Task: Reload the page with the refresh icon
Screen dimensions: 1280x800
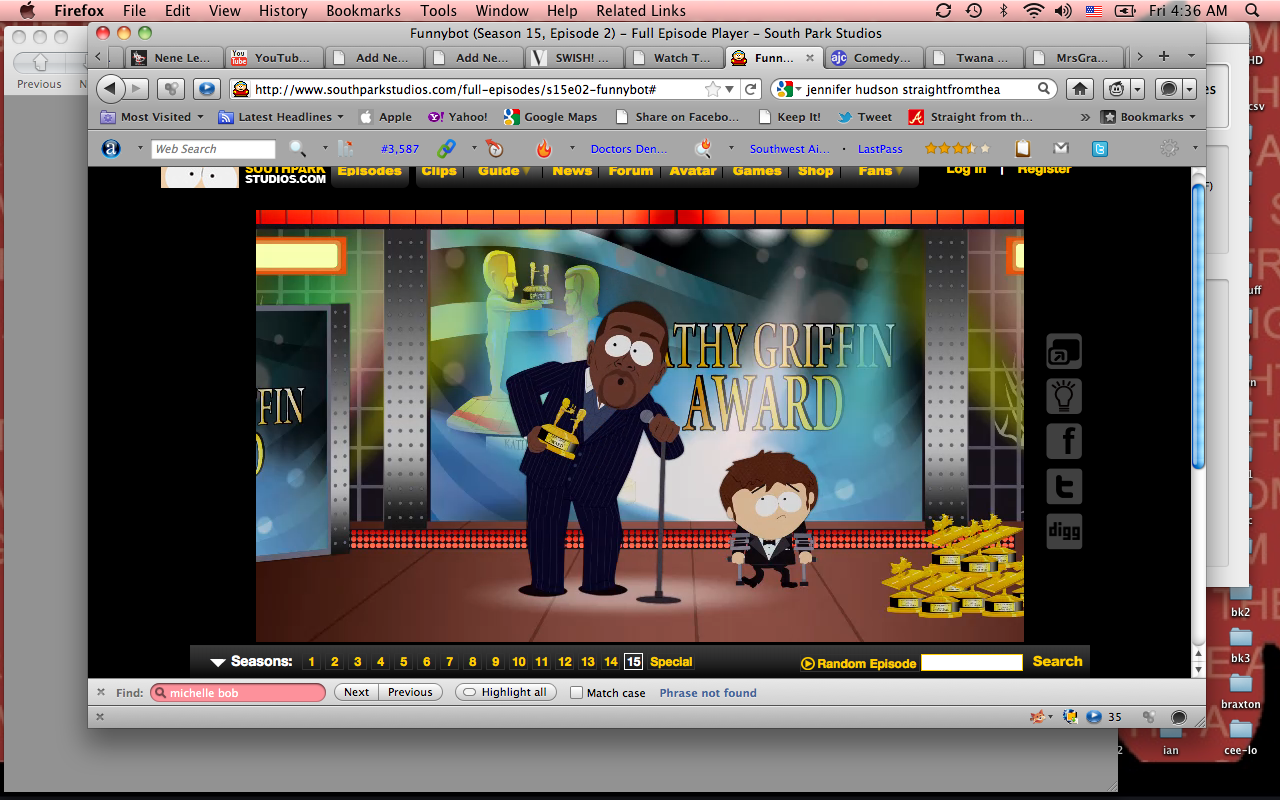Action: click(751, 89)
